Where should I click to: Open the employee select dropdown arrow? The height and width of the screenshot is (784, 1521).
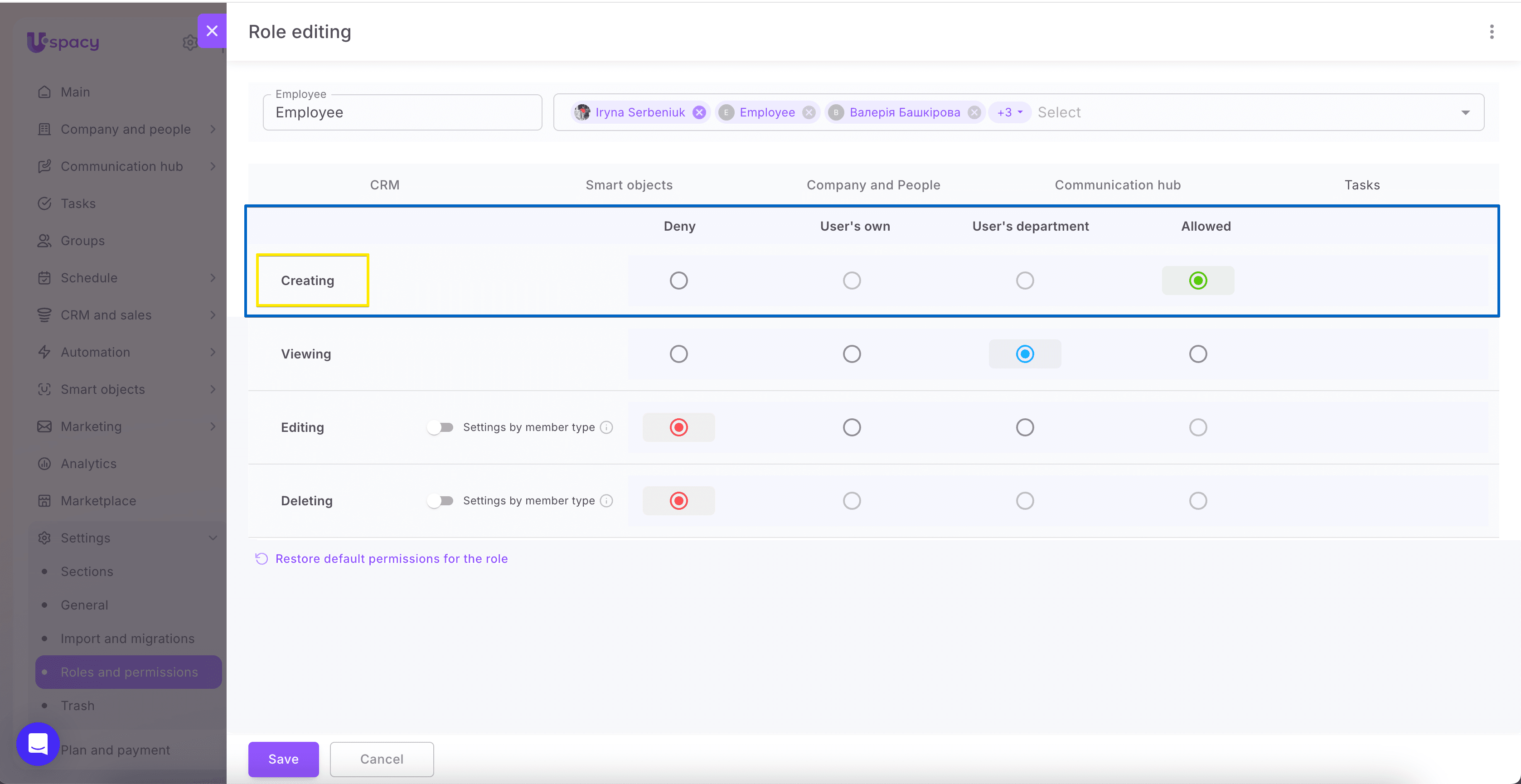coord(1466,112)
